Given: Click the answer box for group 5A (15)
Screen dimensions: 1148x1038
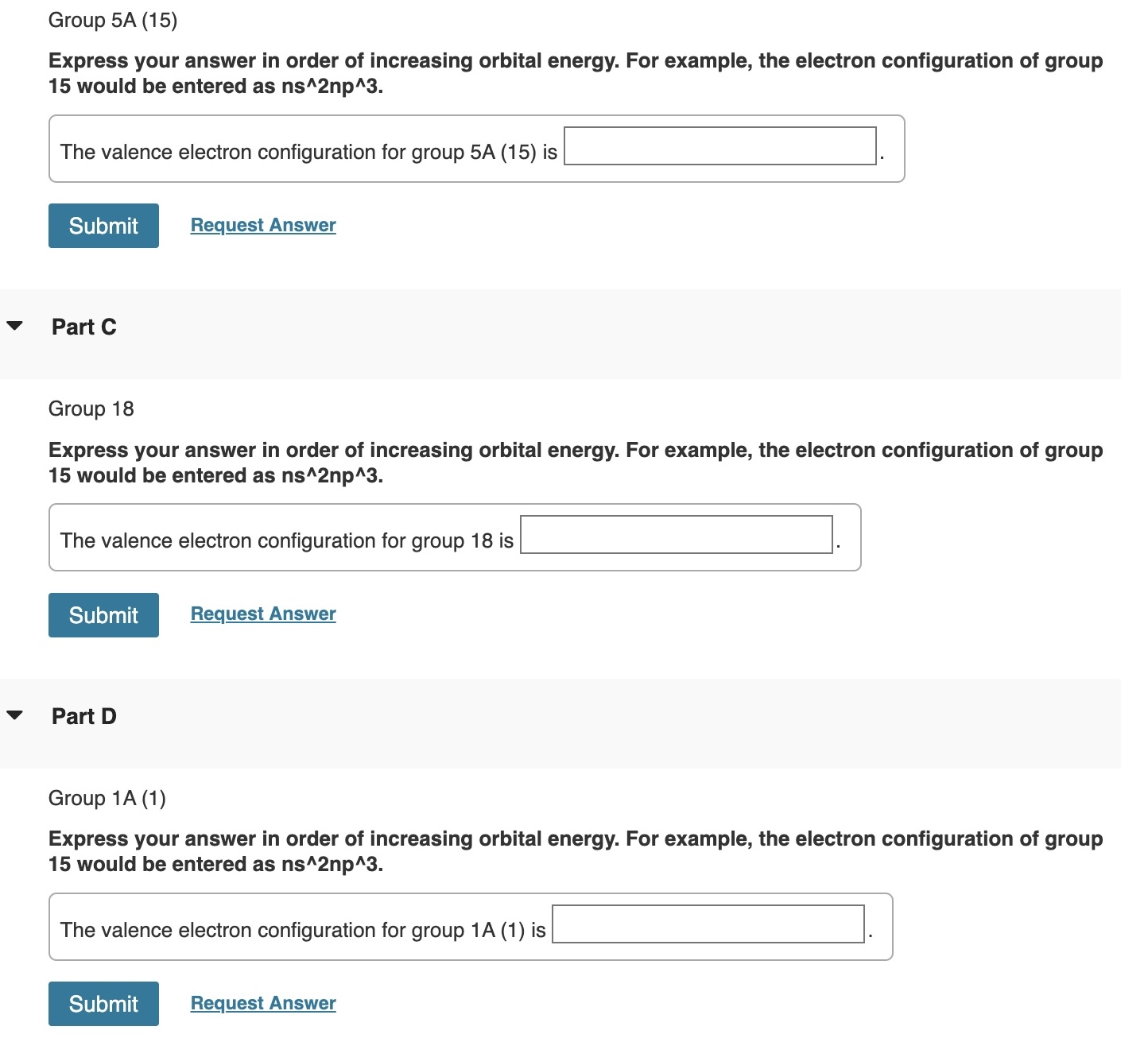Looking at the screenshot, I should pyautogui.click(x=718, y=148).
